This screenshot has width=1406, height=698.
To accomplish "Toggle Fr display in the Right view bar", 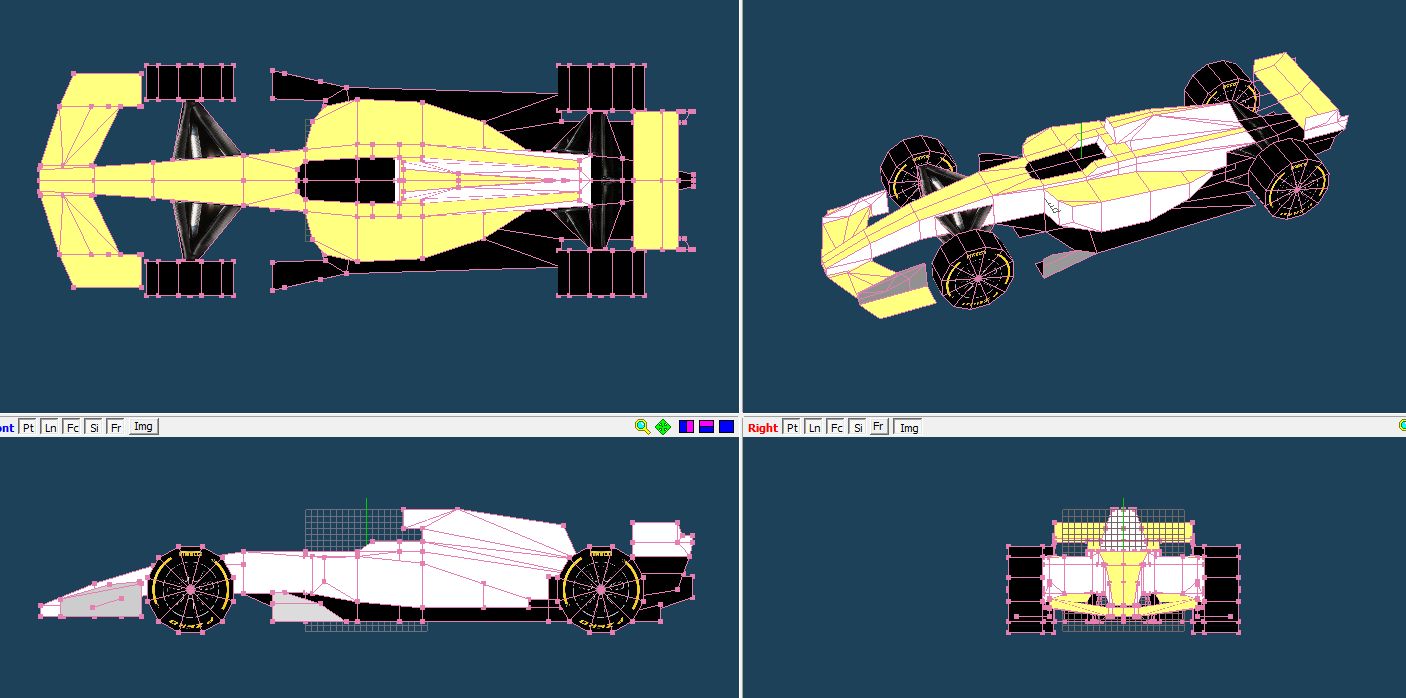I will 879,428.
